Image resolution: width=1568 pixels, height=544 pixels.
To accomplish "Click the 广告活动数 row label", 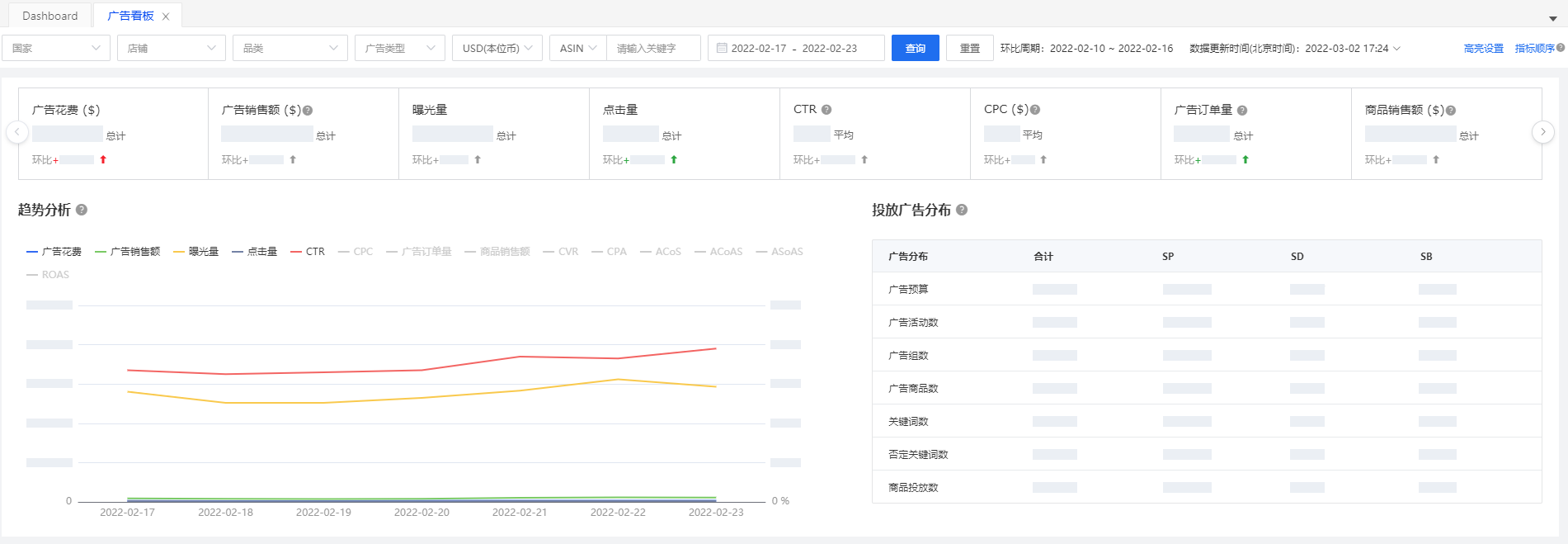I will (x=913, y=323).
